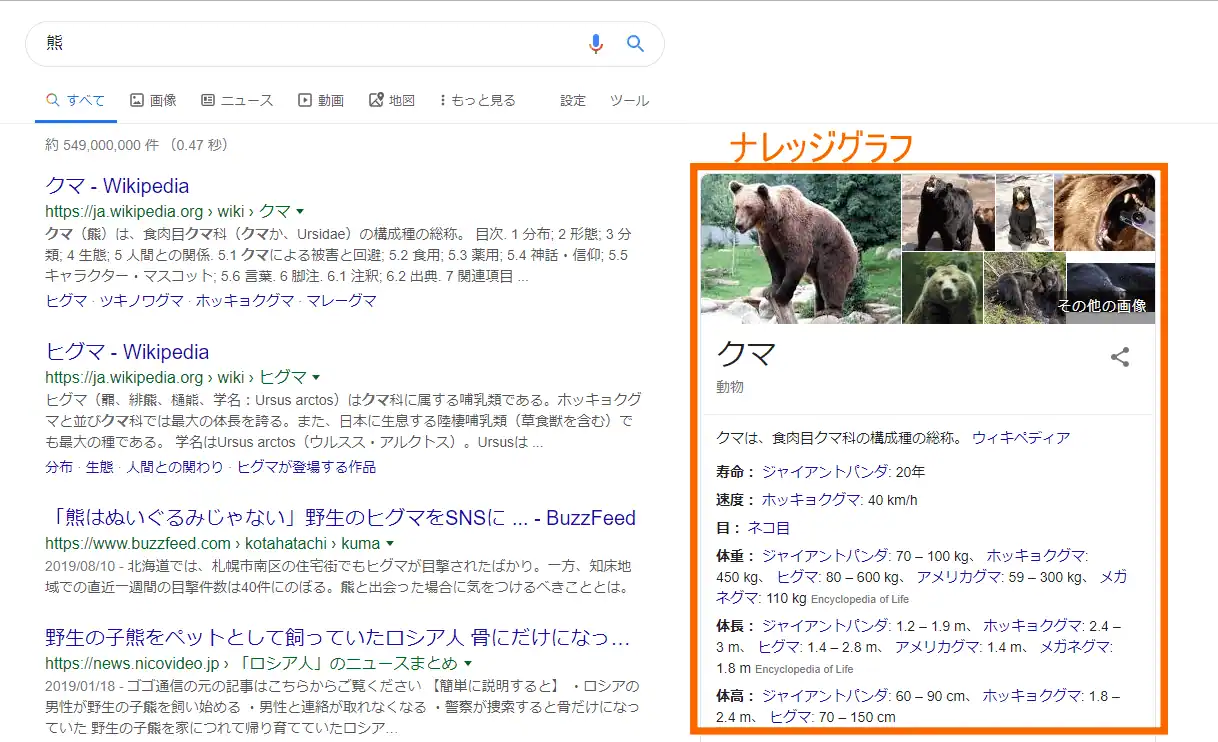Open the ツール search tools

629,100
